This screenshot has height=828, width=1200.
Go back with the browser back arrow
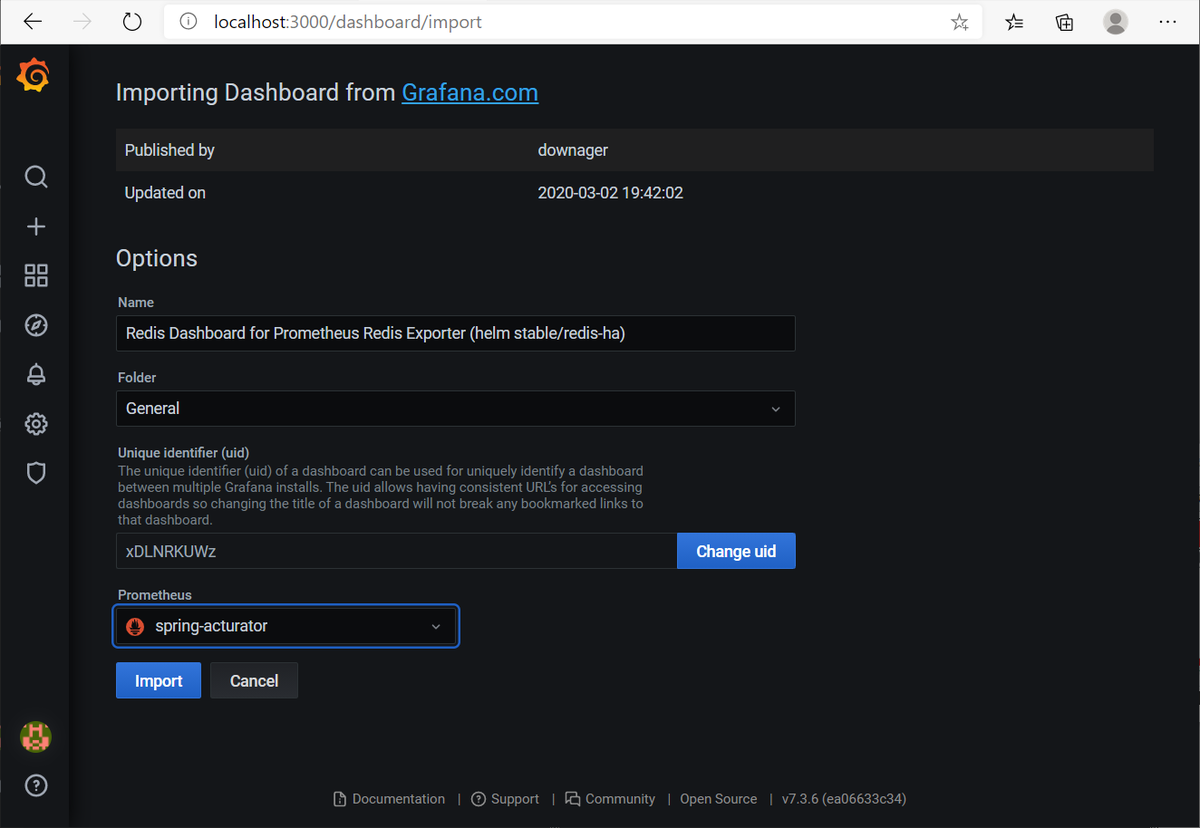tap(33, 22)
